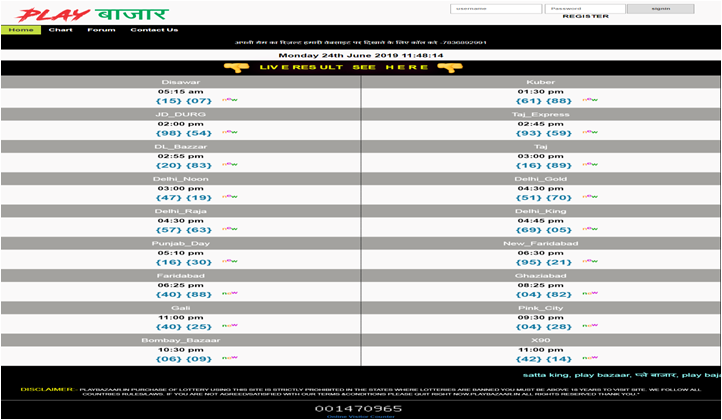Focus the Password input field
The width and height of the screenshot is (722, 420).
click(x=585, y=9)
